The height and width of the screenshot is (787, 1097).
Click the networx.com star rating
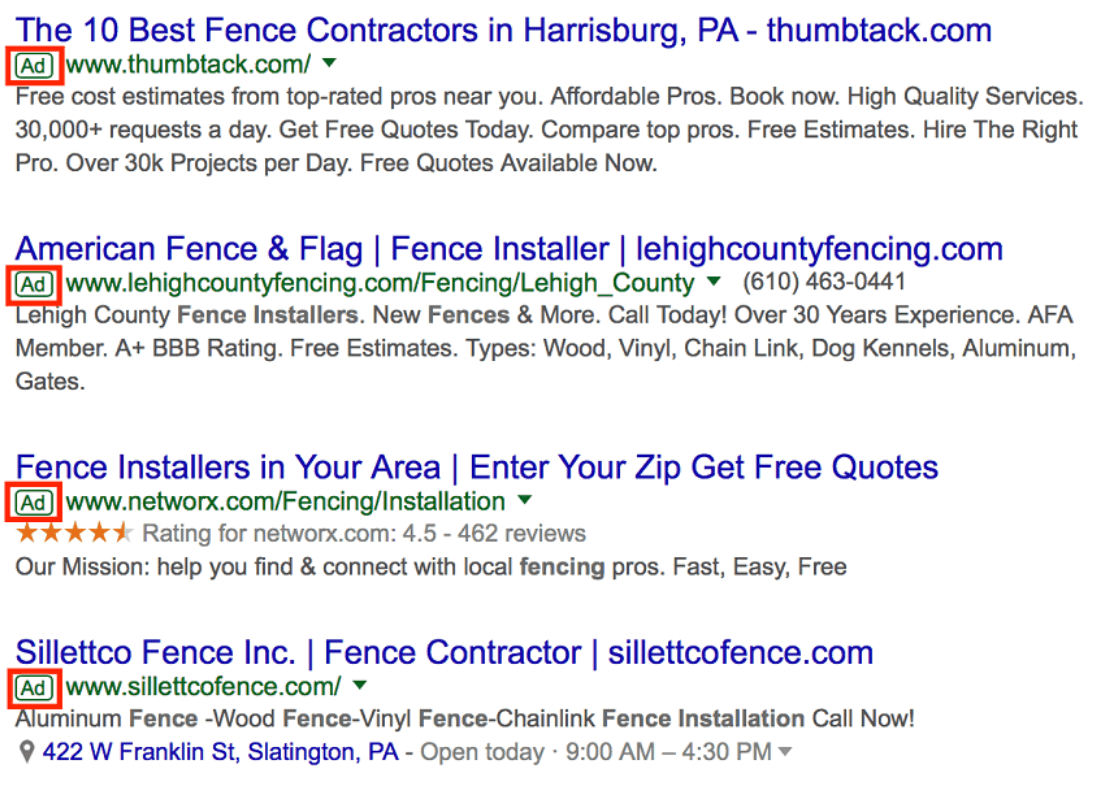point(74,533)
